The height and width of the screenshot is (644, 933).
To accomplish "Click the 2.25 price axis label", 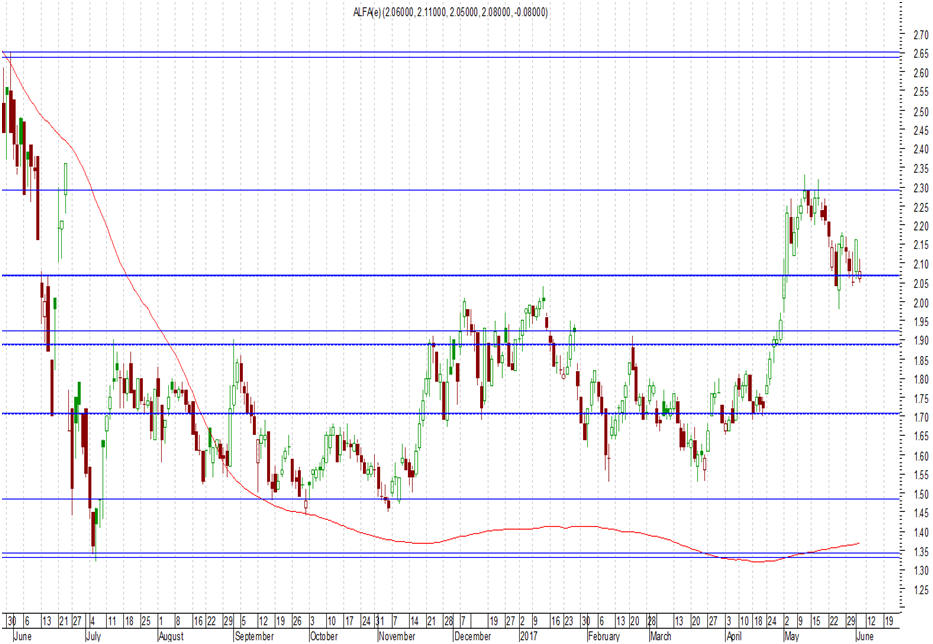I will tap(921, 207).
